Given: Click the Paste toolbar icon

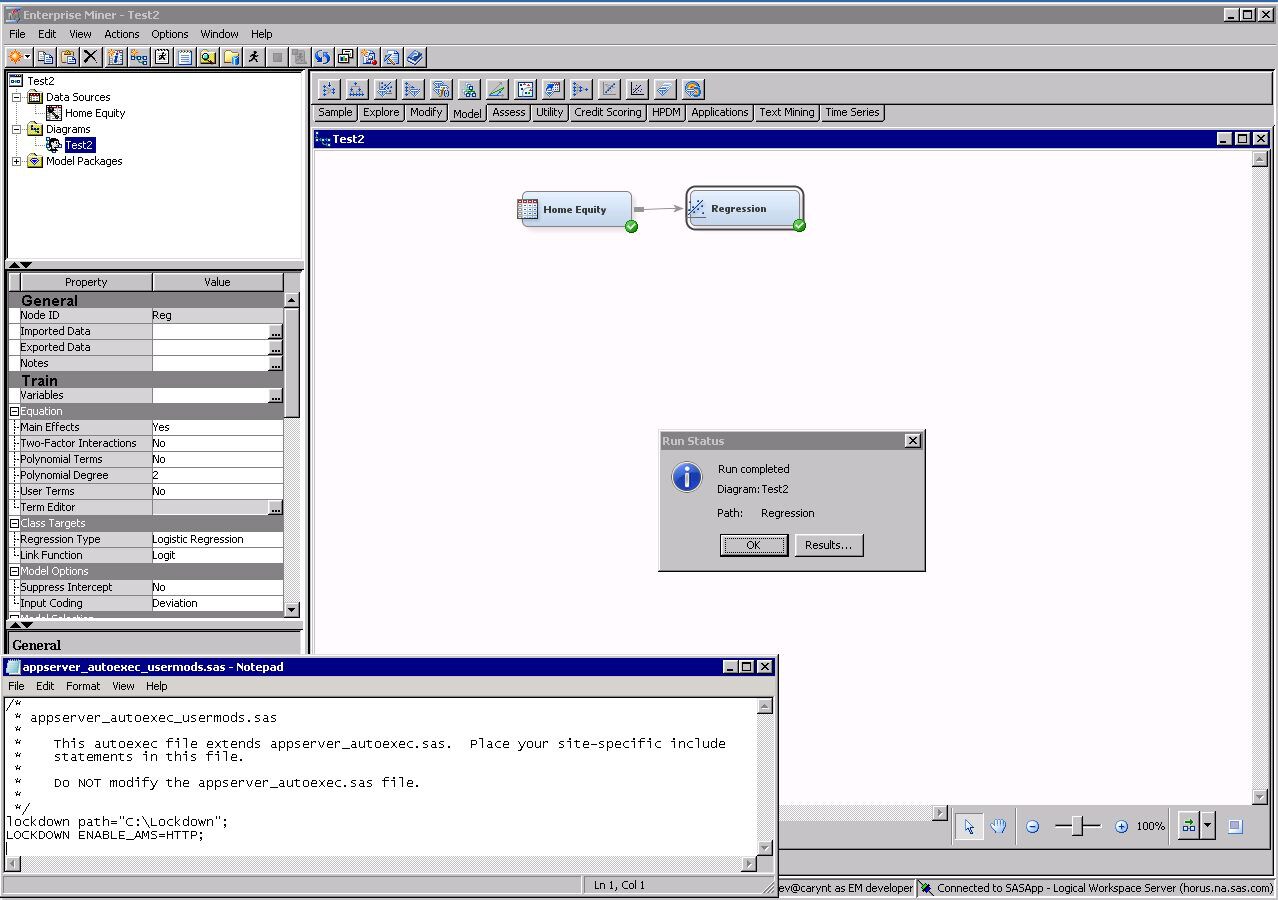Looking at the screenshot, I should tap(68, 57).
